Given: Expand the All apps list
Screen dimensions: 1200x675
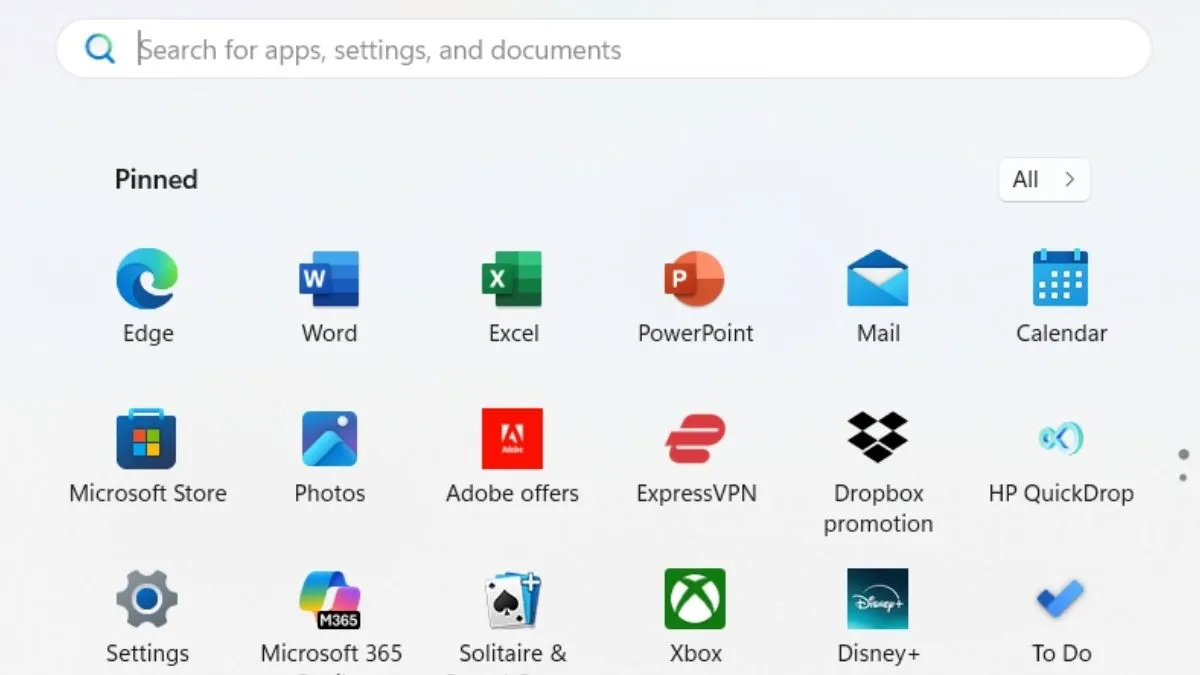Looking at the screenshot, I should point(1043,180).
